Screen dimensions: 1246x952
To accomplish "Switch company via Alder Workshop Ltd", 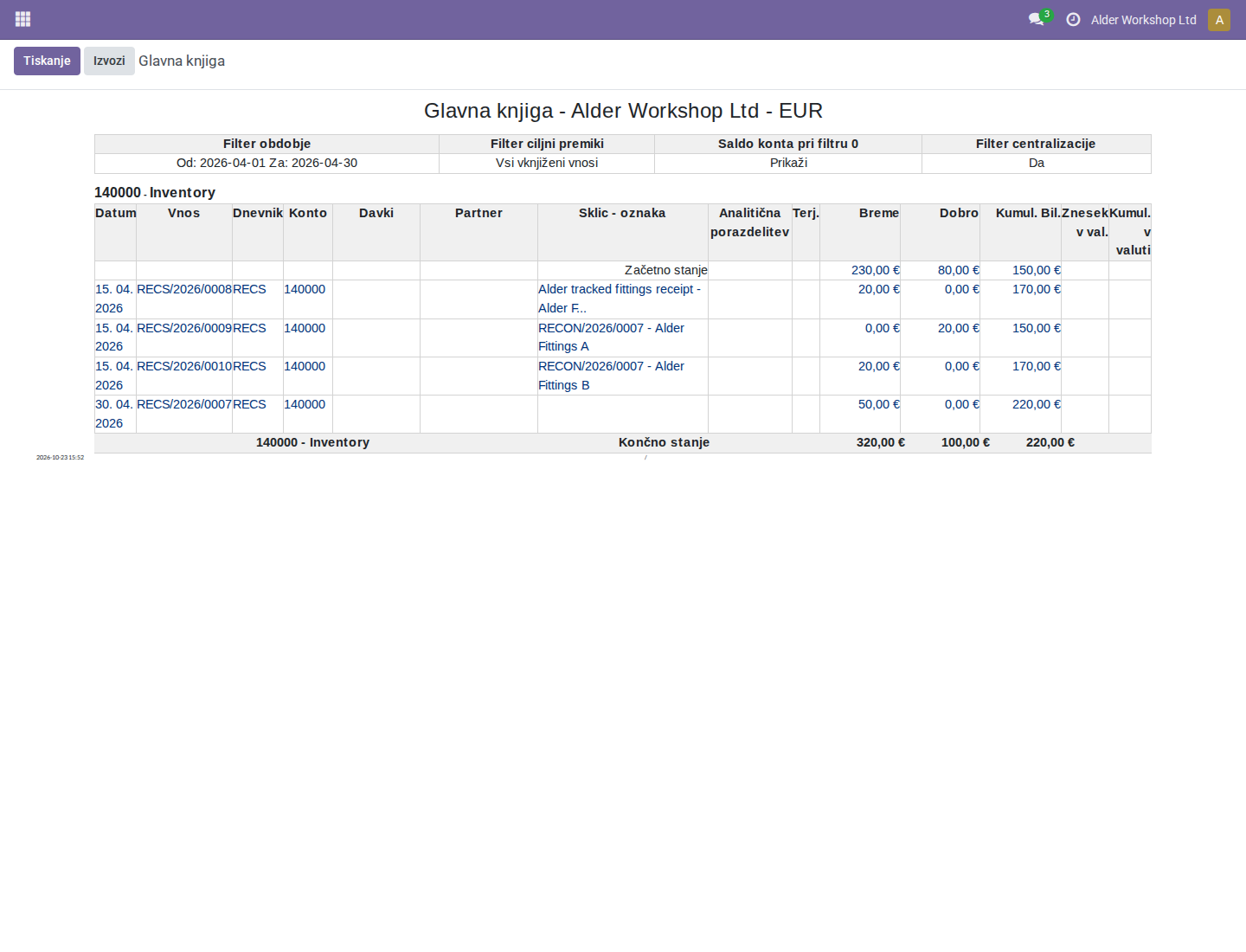I will pyautogui.click(x=1143, y=20).
